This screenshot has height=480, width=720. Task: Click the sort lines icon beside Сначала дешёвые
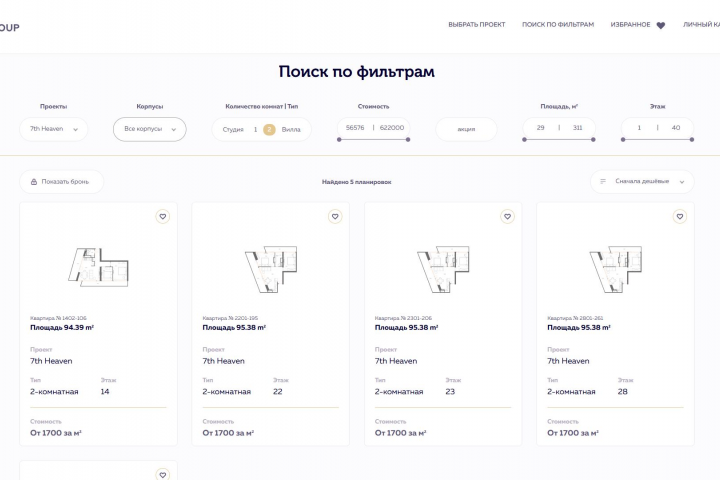tap(603, 181)
